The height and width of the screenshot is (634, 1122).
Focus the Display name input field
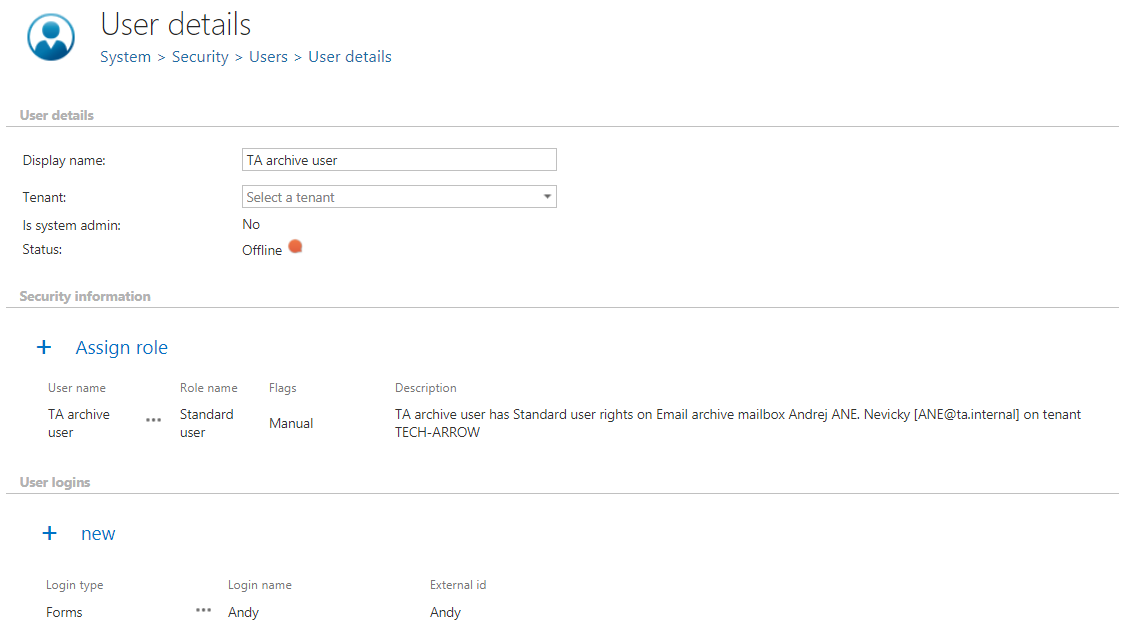point(399,160)
